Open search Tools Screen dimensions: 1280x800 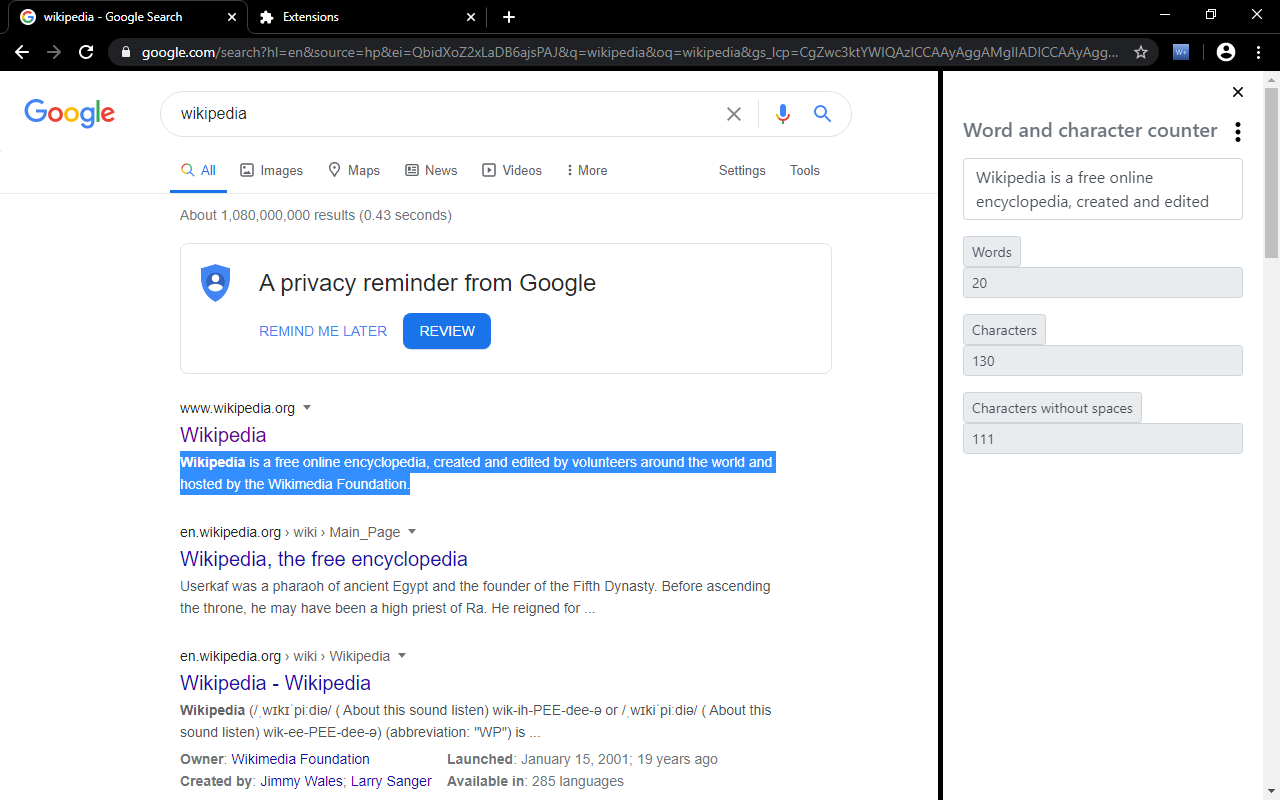tap(805, 171)
